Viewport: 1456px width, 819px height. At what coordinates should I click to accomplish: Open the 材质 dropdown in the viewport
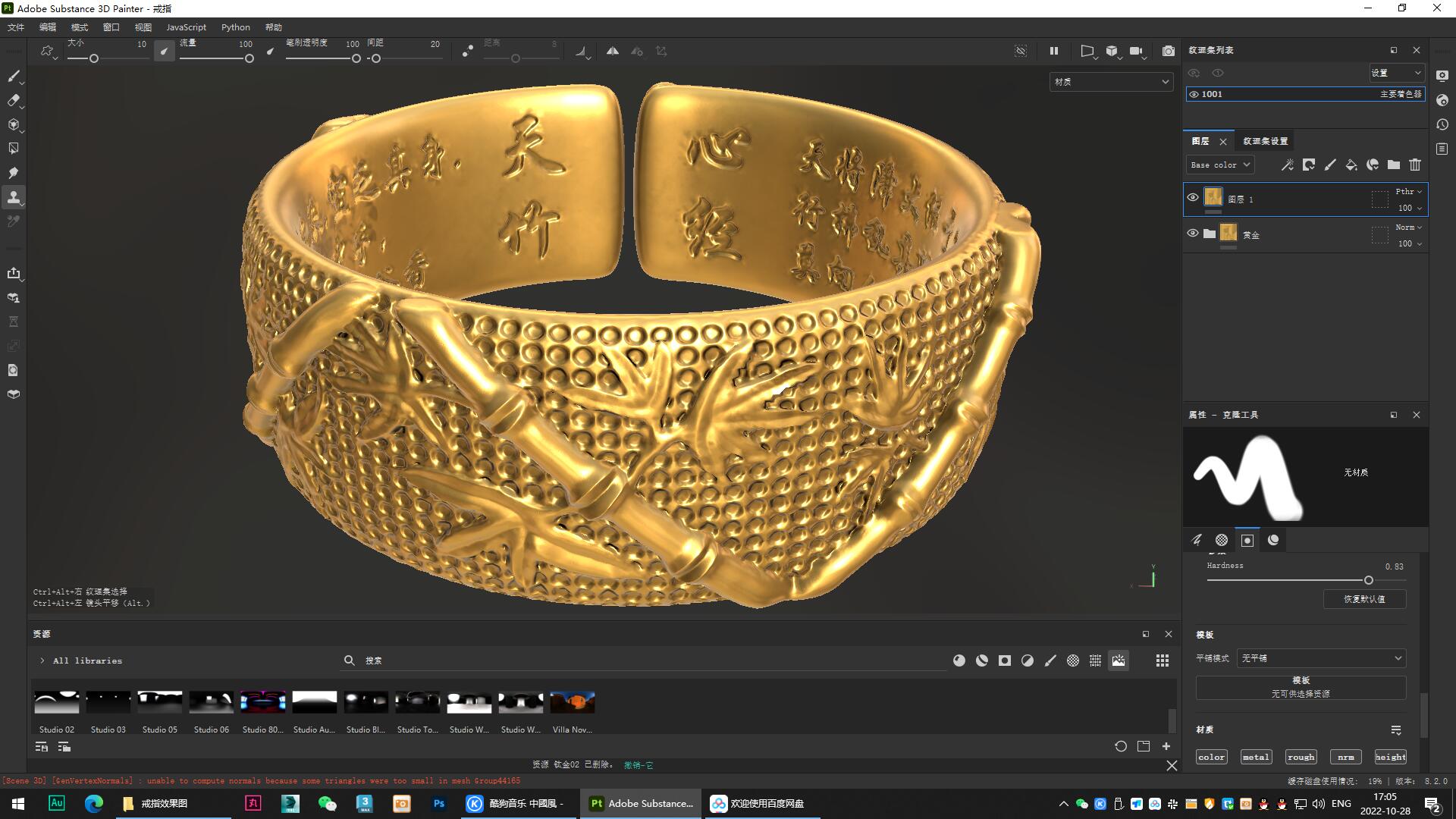(1110, 81)
